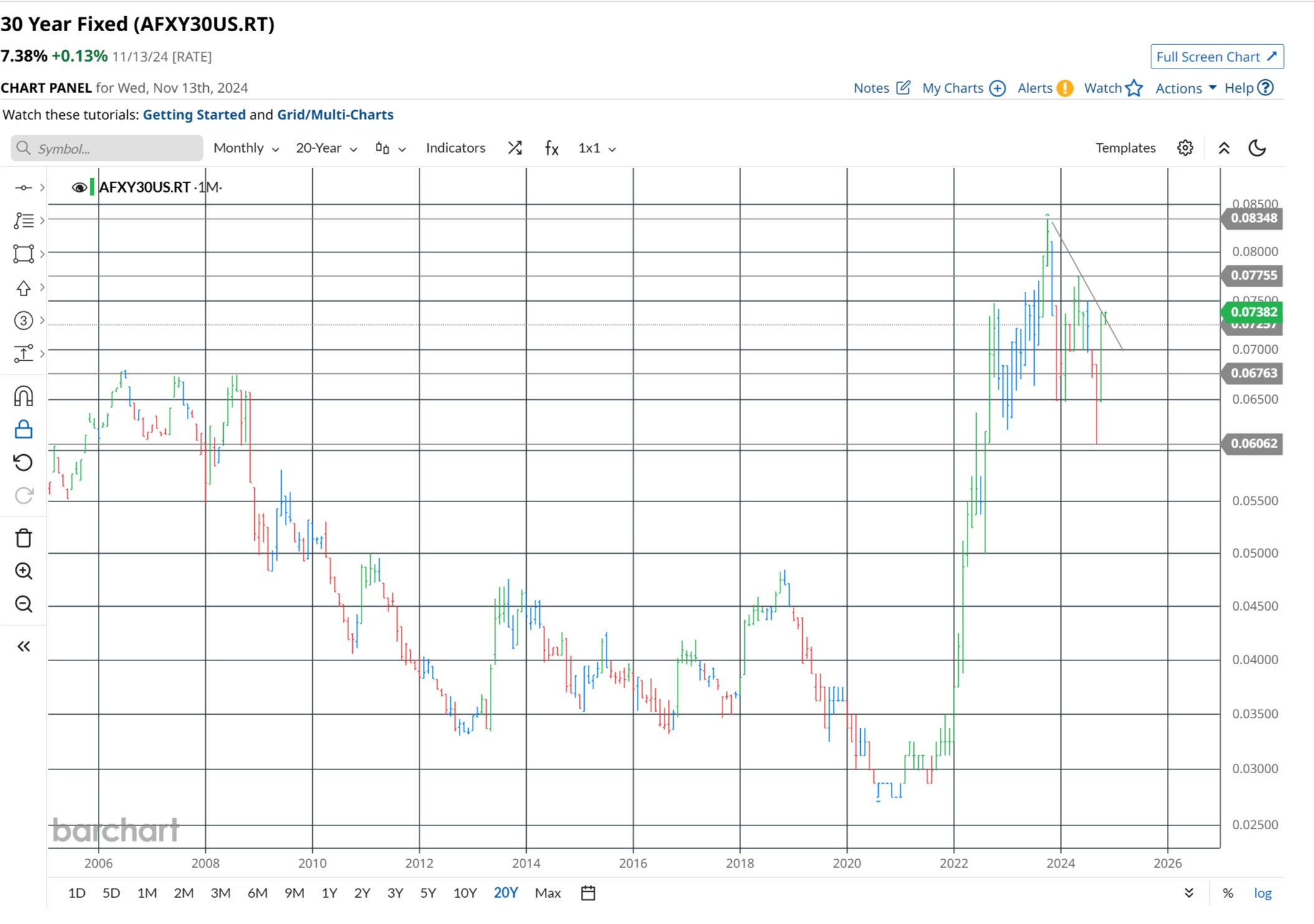Select the magnet snap tool

click(x=24, y=396)
